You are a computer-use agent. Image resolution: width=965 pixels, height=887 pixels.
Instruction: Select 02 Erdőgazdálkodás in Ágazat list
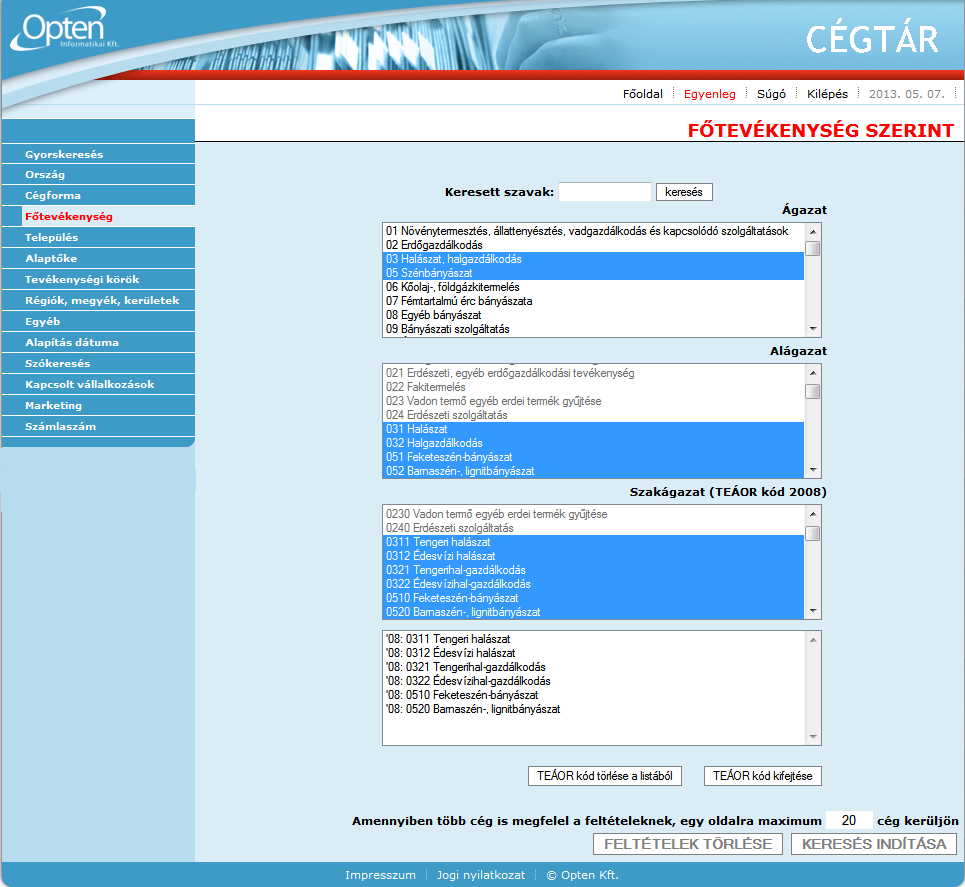click(x=593, y=245)
